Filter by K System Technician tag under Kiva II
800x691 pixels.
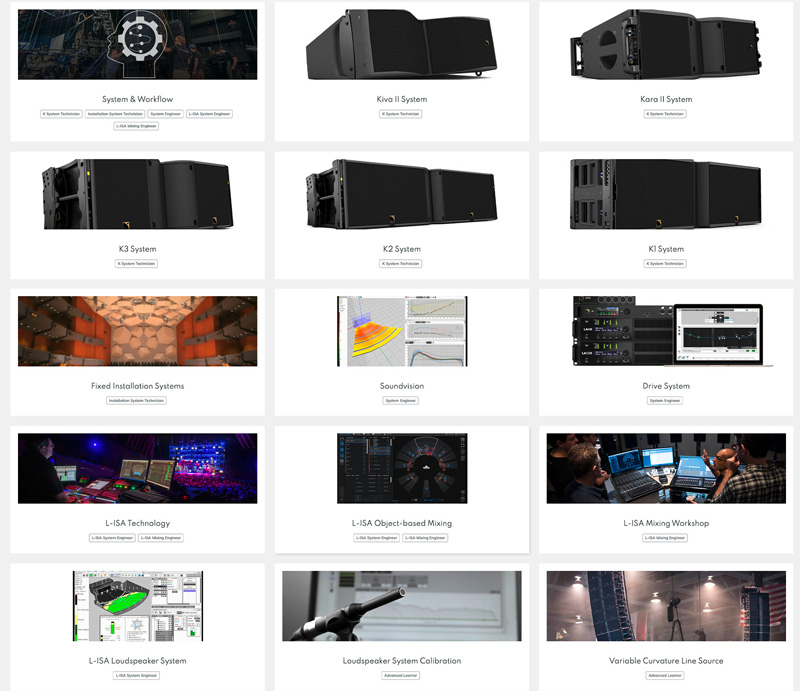click(401, 114)
